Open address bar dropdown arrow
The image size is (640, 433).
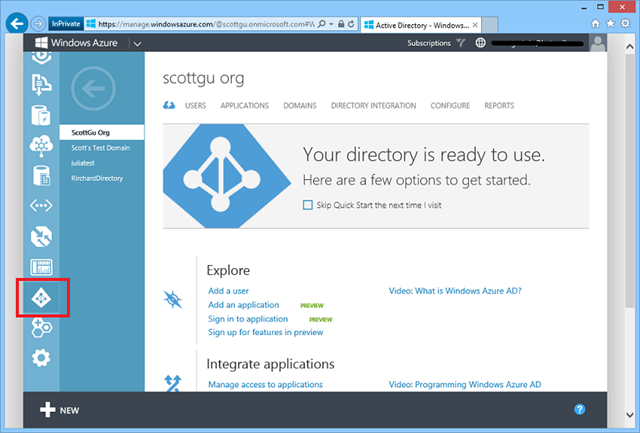331,24
